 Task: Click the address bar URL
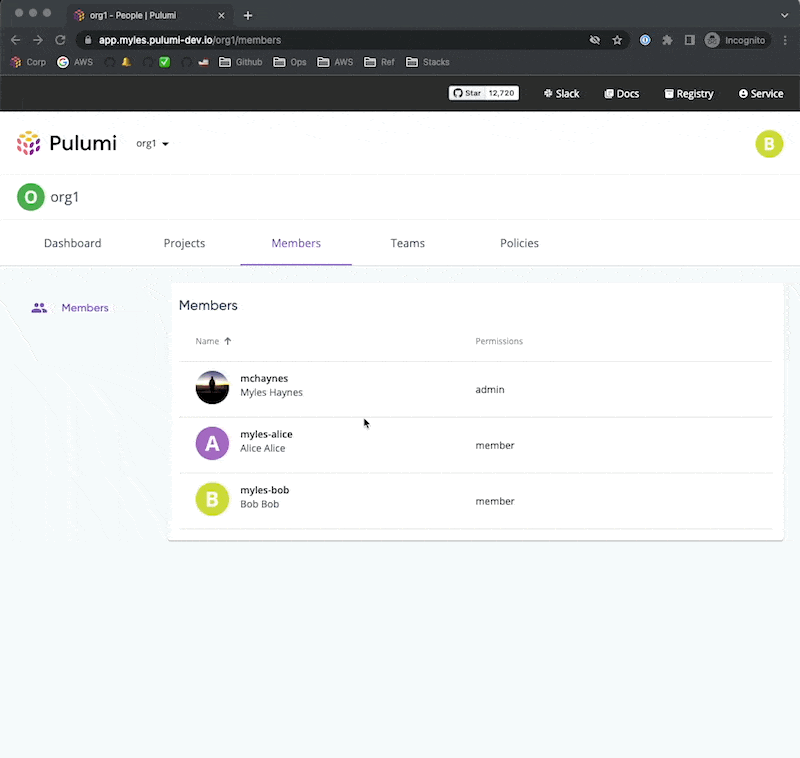click(190, 40)
